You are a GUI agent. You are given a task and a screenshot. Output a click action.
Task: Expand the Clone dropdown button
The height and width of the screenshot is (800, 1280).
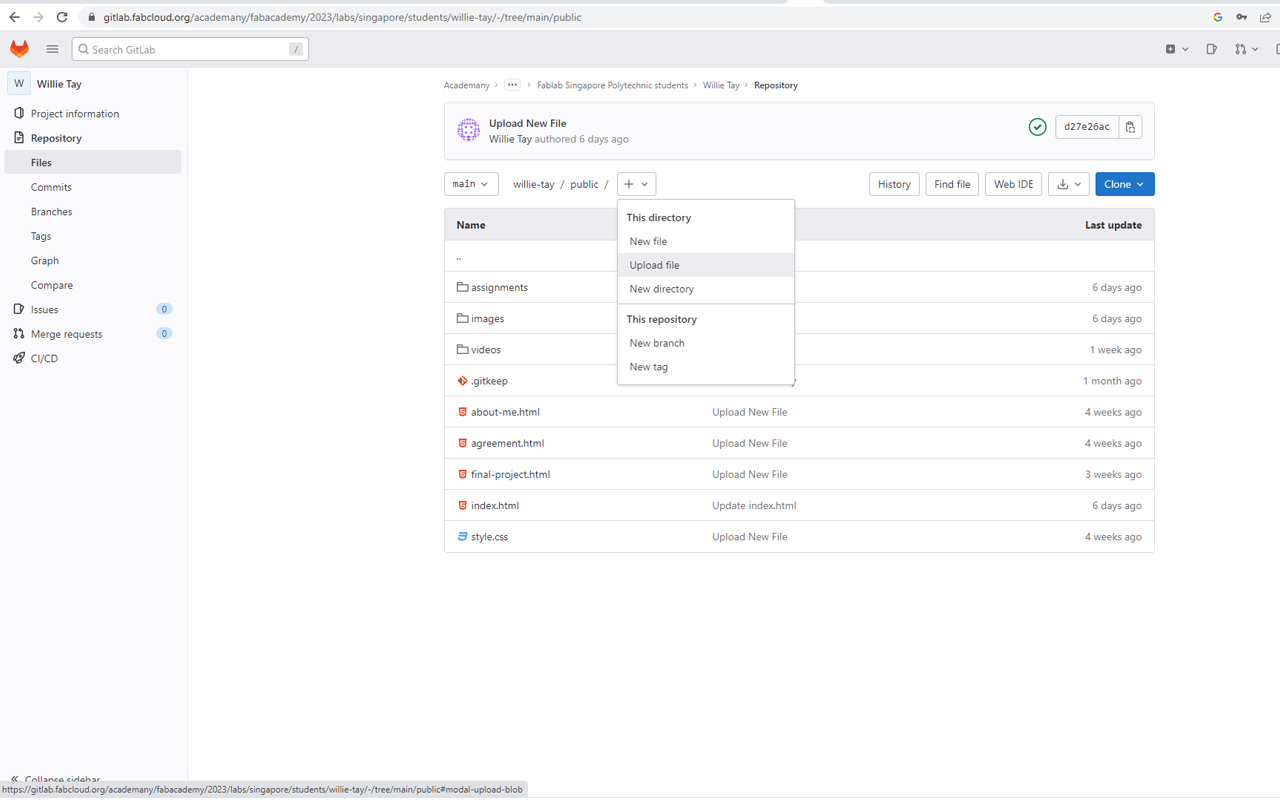pos(1125,184)
